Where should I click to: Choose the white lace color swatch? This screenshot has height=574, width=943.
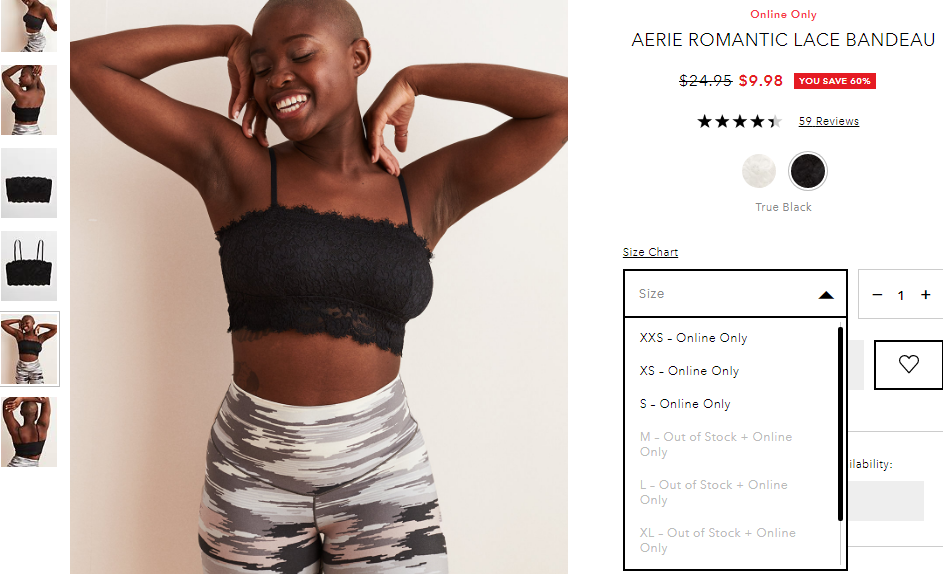pyautogui.click(x=758, y=171)
